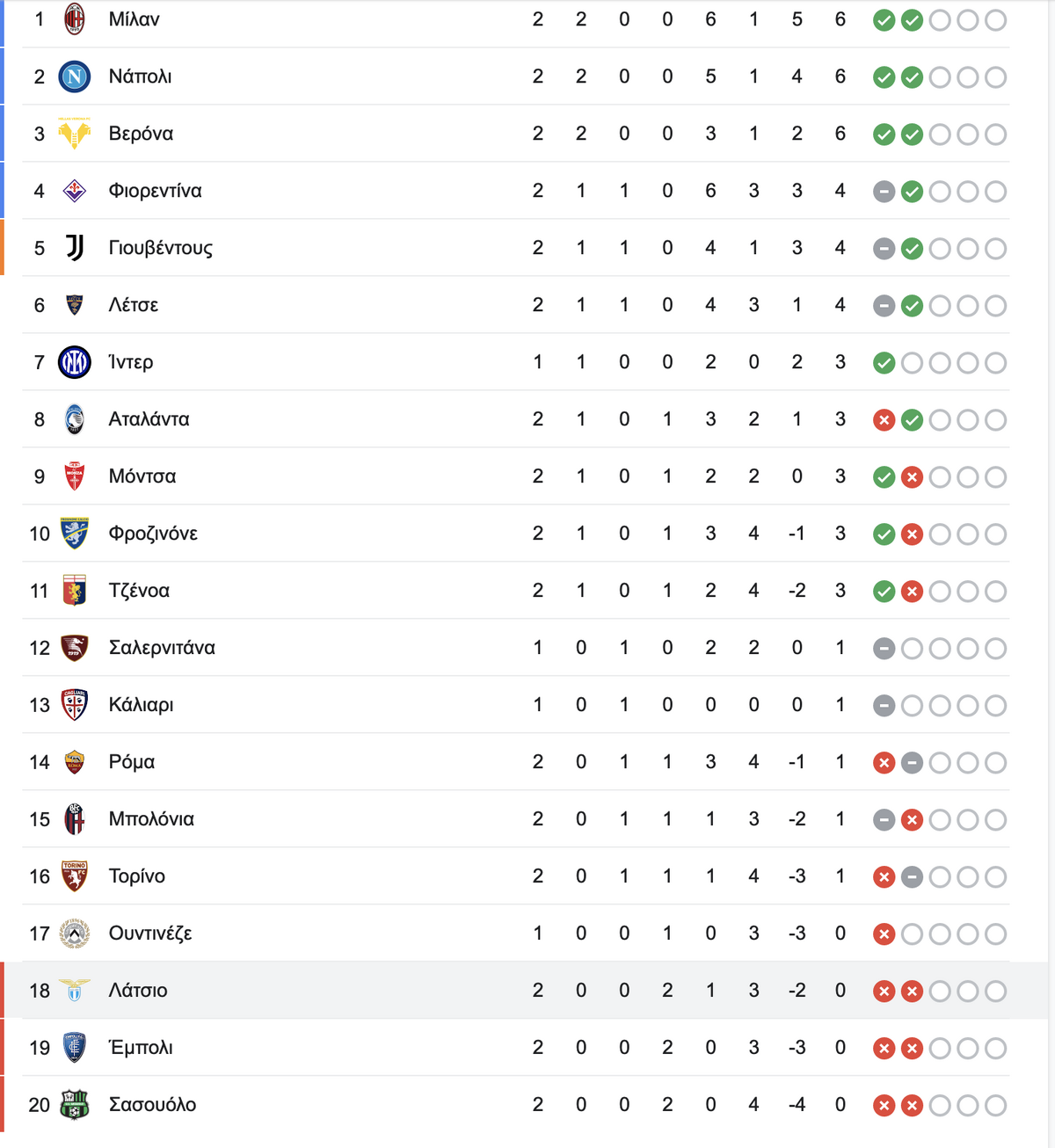Click the Lazio eagle logo
Screen dimensions: 1055x1148
point(75,990)
